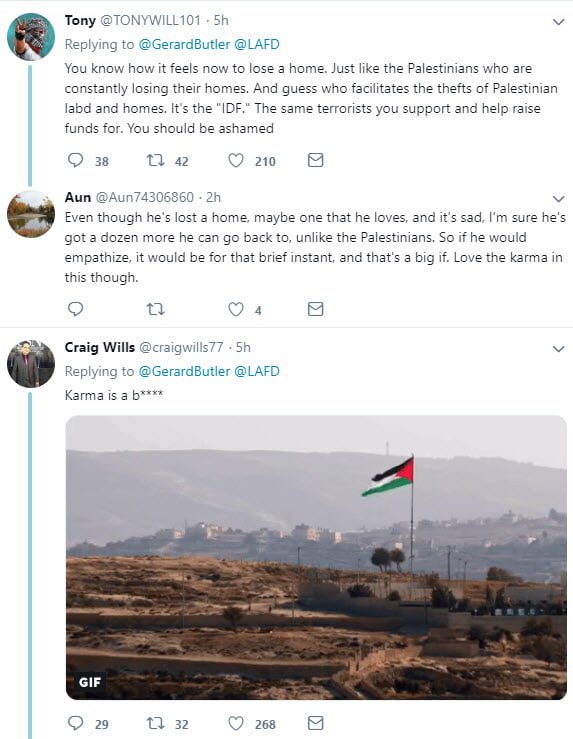Viewport: 573px width, 739px height.
Task: Like Craig Wills' tweet with 268 likes
Action: (x=236, y=723)
